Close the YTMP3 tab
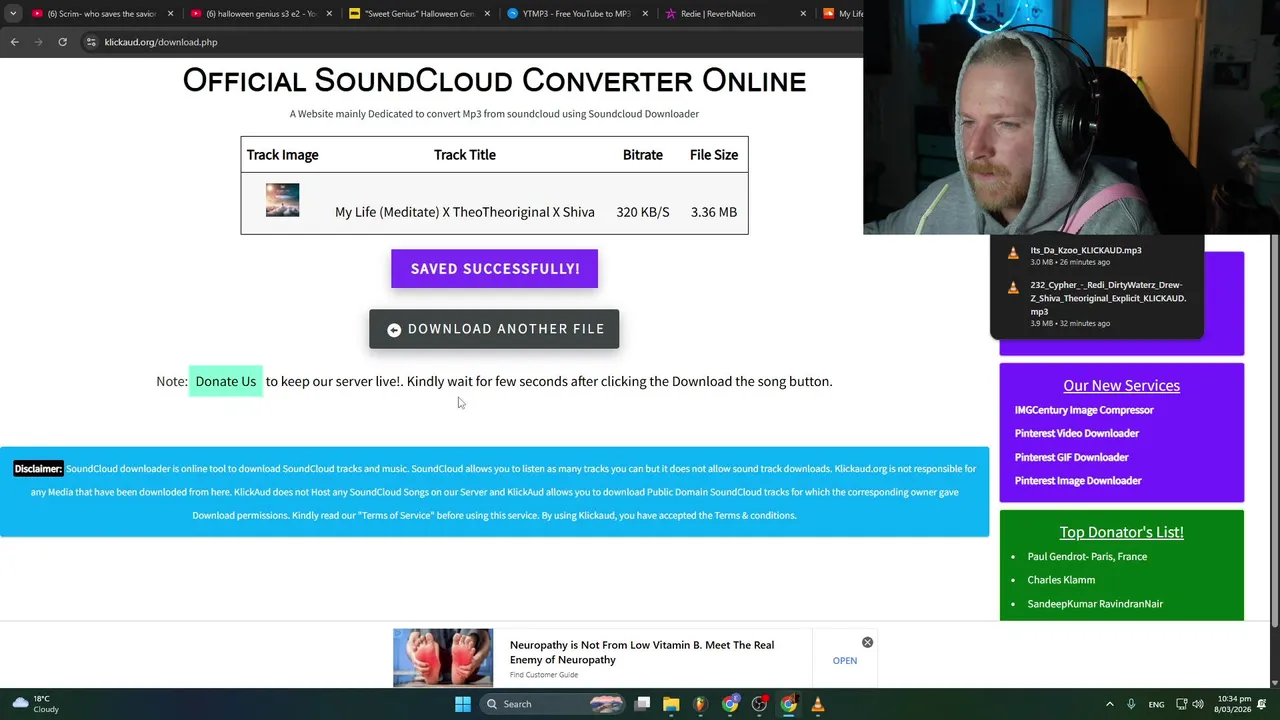The image size is (1280, 720). pyautogui.click(x=646, y=14)
